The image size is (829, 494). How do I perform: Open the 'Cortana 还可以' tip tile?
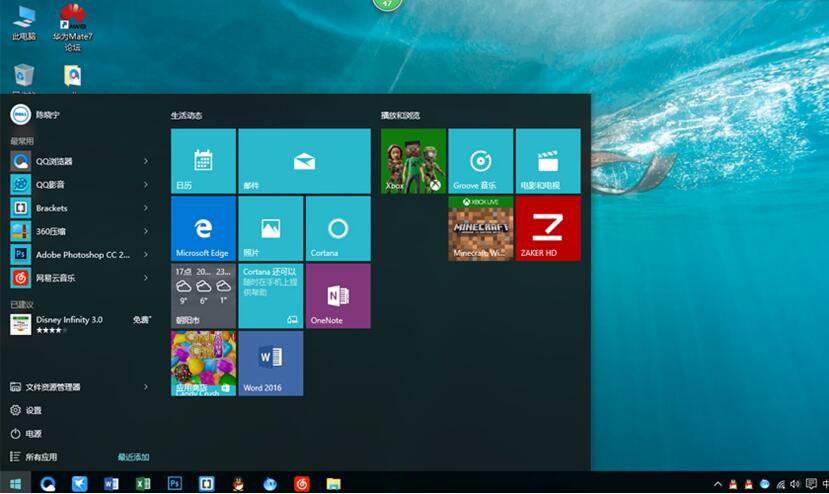pyautogui.click(x=271, y=296)
